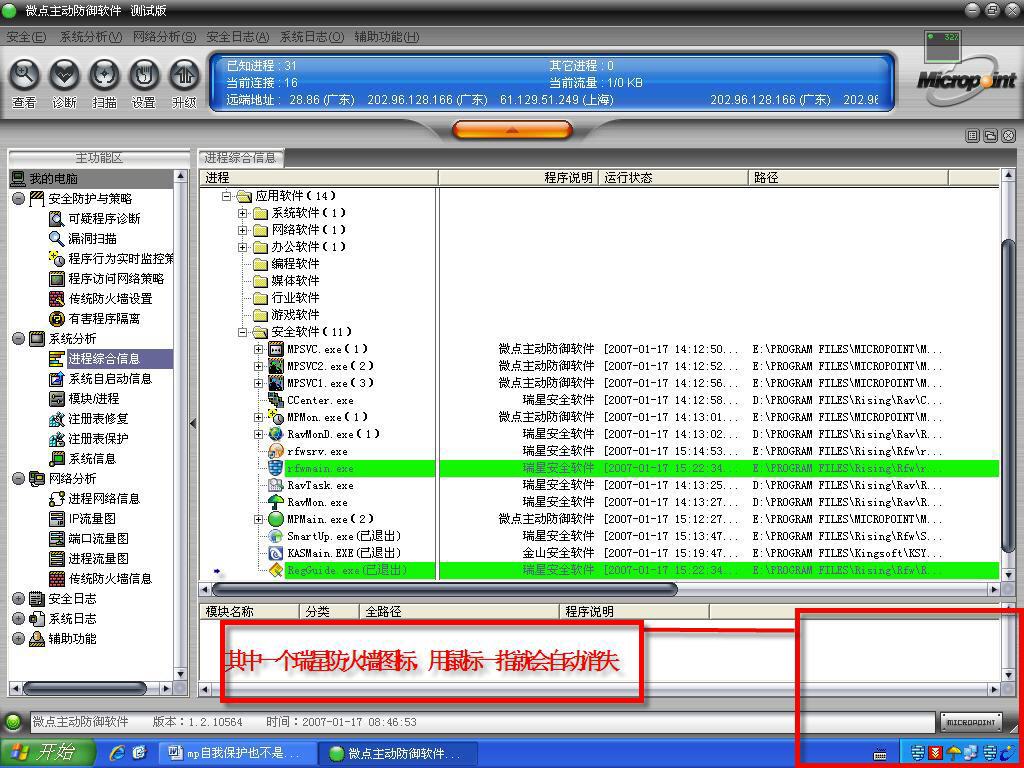Open 系统自启动信息 sidebar item

101,379
